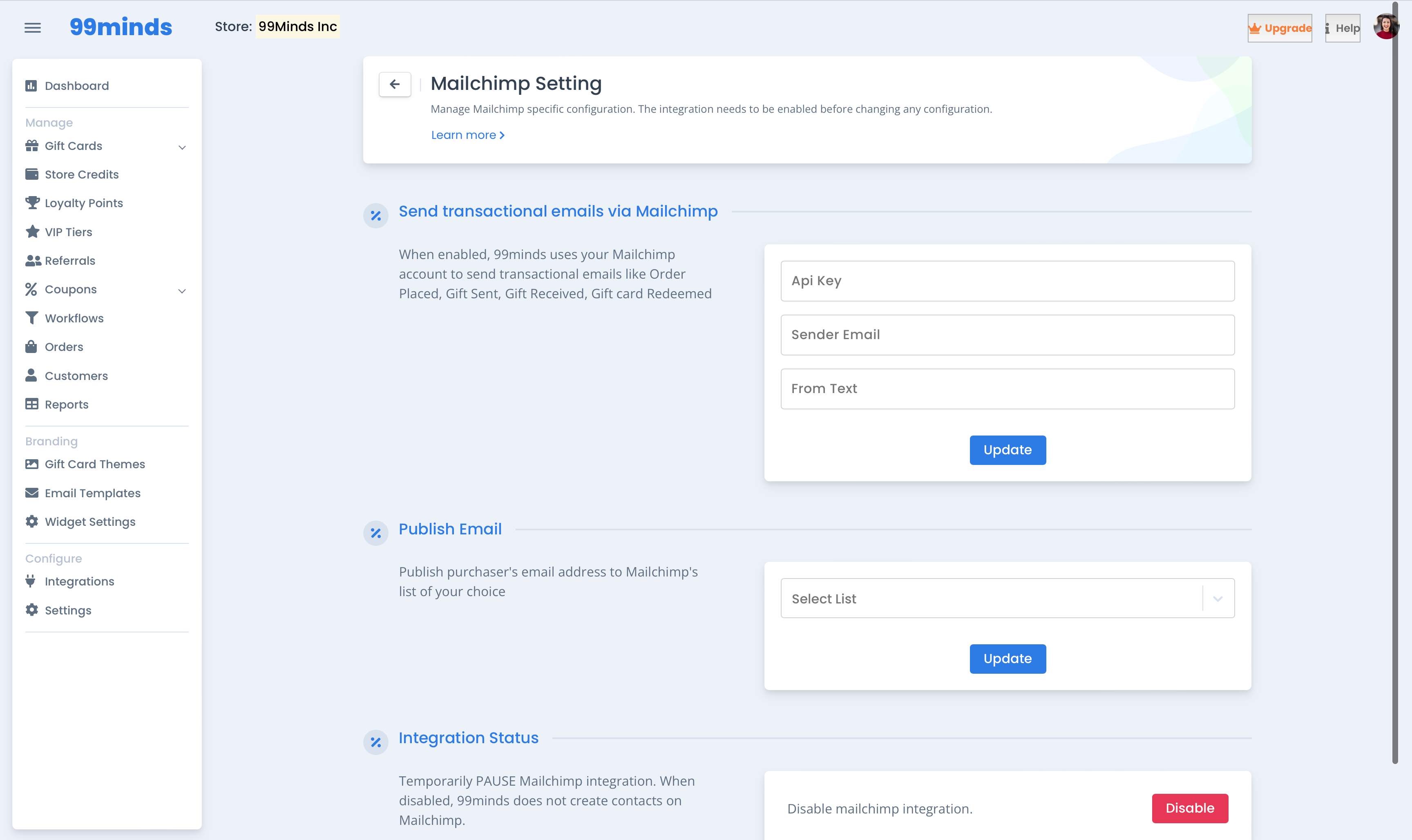Expand the Coupons submenu chevron
This screenshot has height=840, width=1412.
(x=182, y=291)
